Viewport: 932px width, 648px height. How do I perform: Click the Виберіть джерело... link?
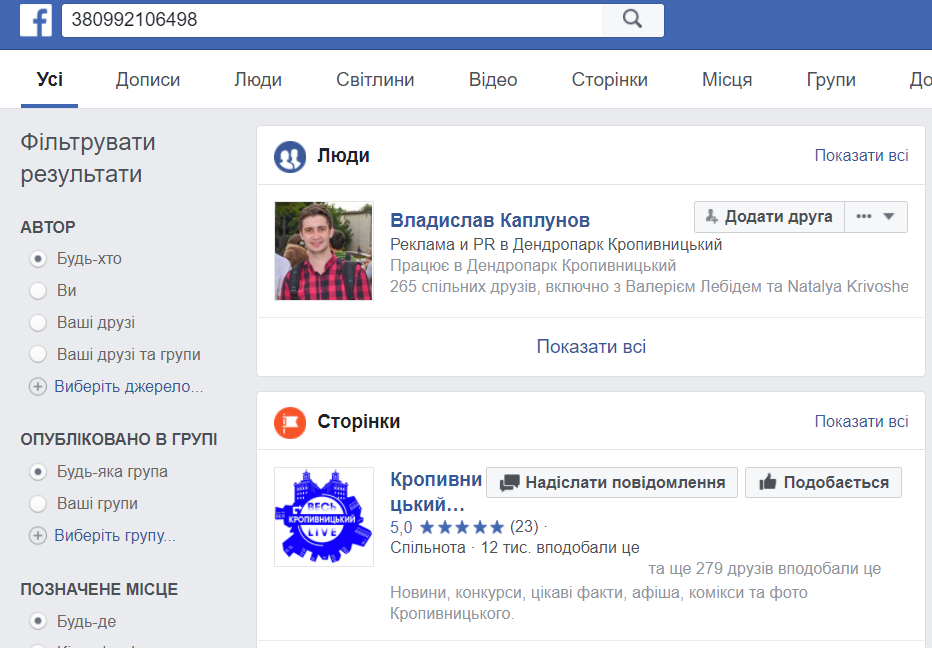click(129, 386)
